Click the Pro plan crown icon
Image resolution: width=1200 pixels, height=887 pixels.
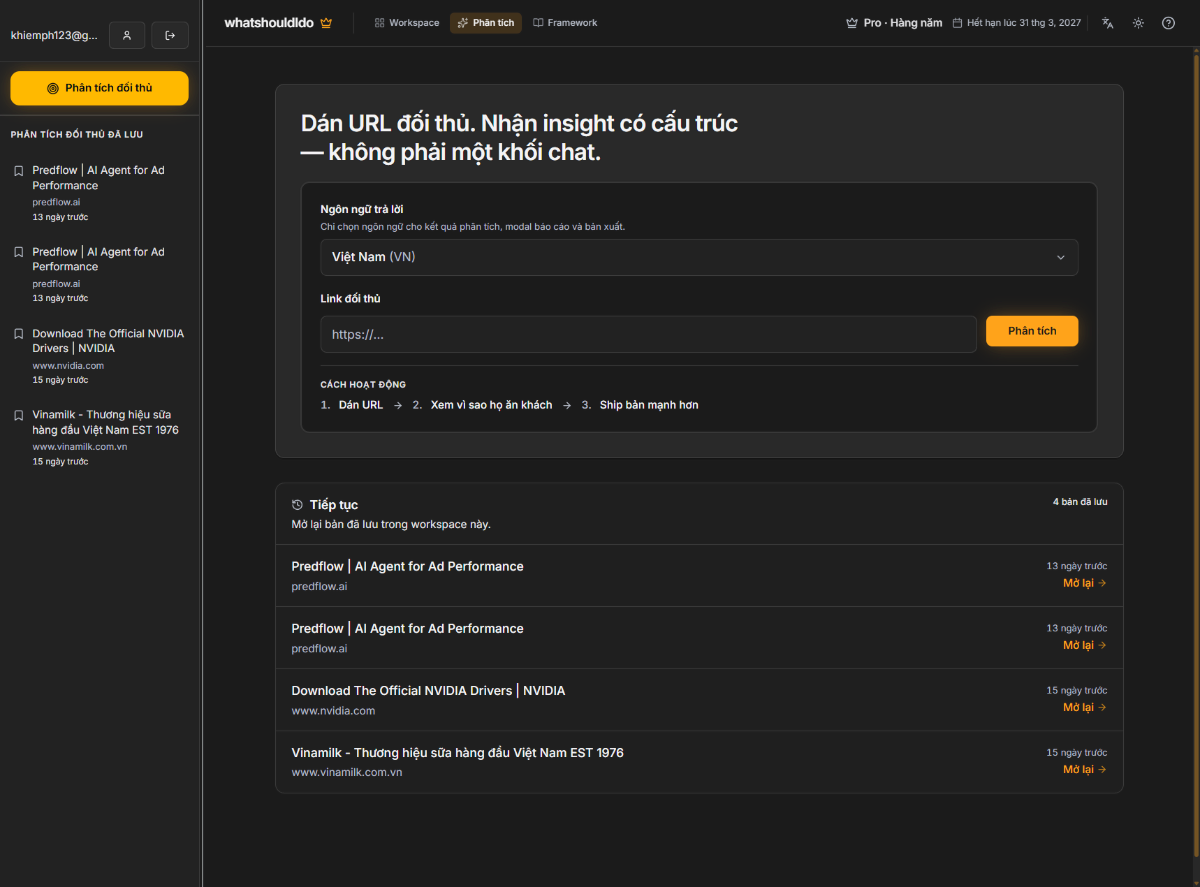click(852, 23)
